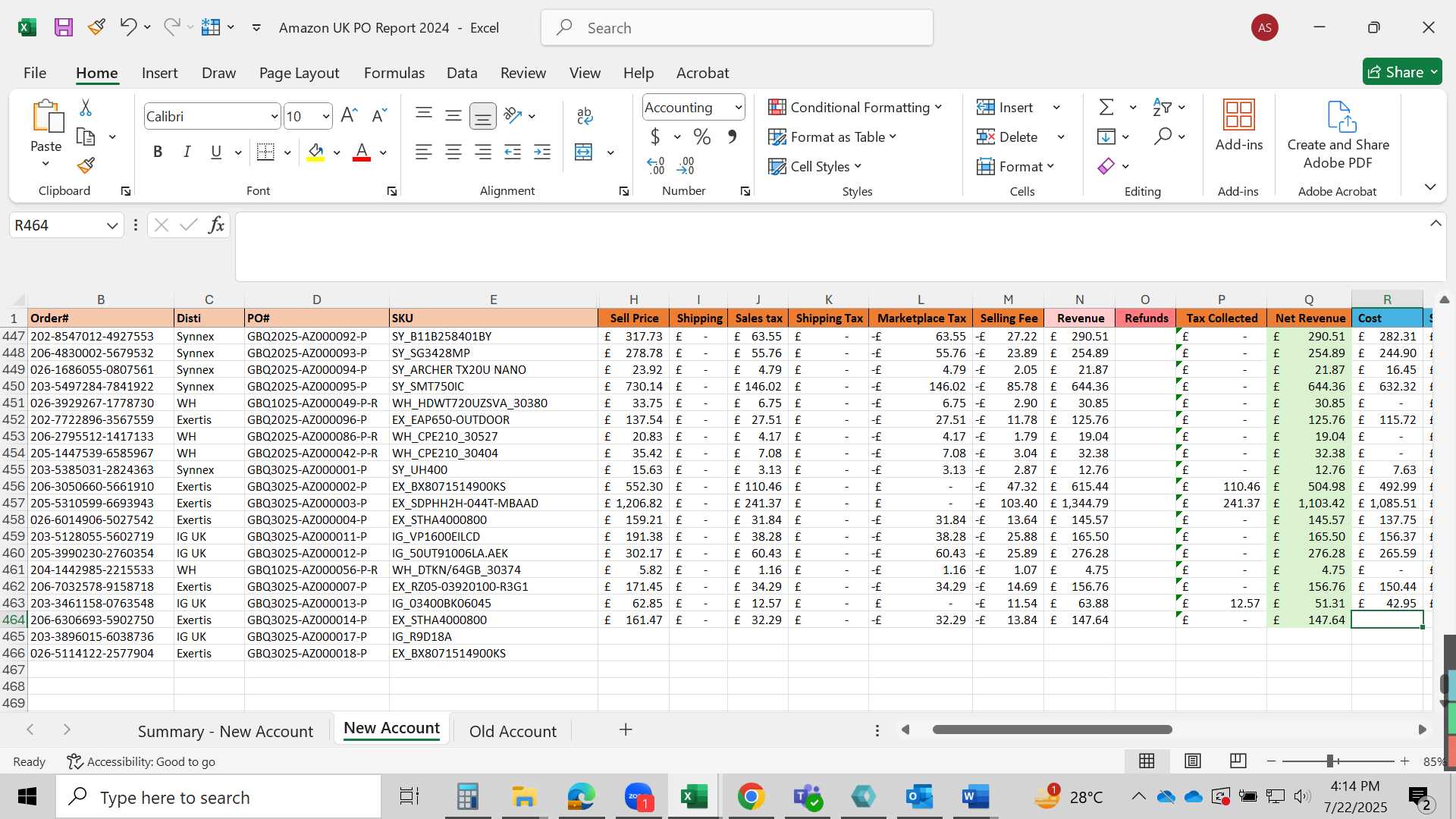Click the Search box in title bar

coord(737,28)
